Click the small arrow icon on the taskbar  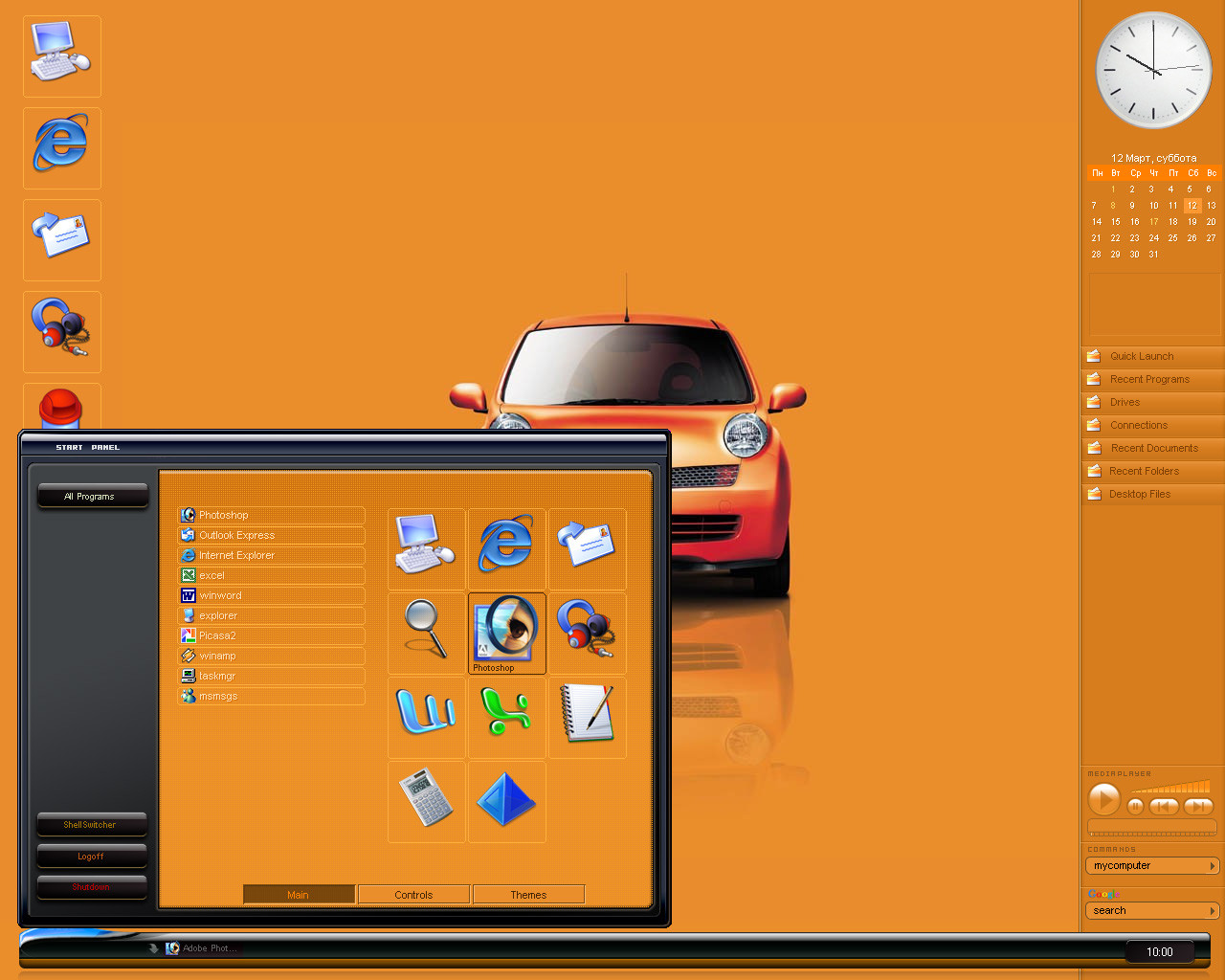pos(153,948)
